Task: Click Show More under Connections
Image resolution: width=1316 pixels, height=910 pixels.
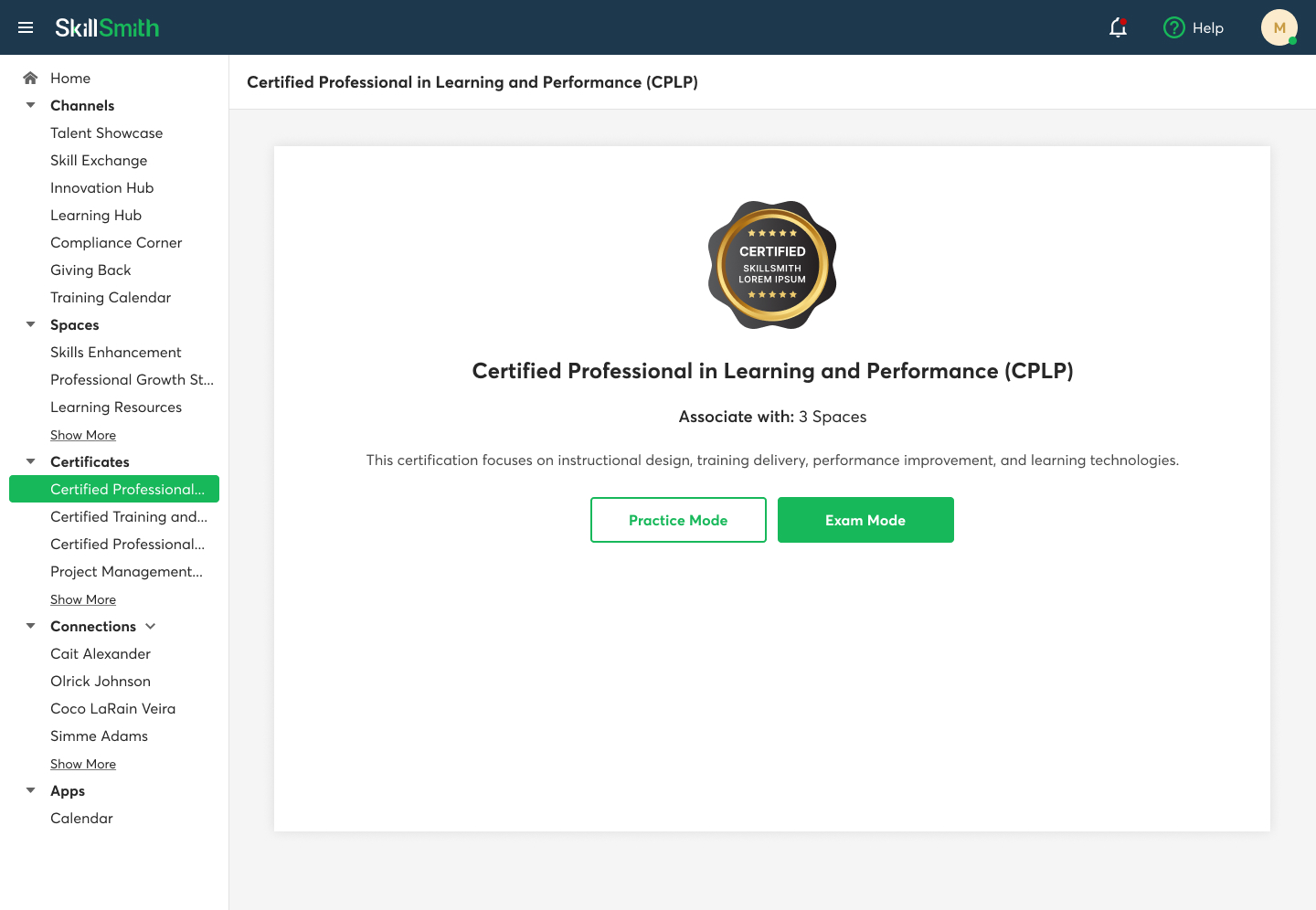Action: pyautogui.click(x=83, y=764)
